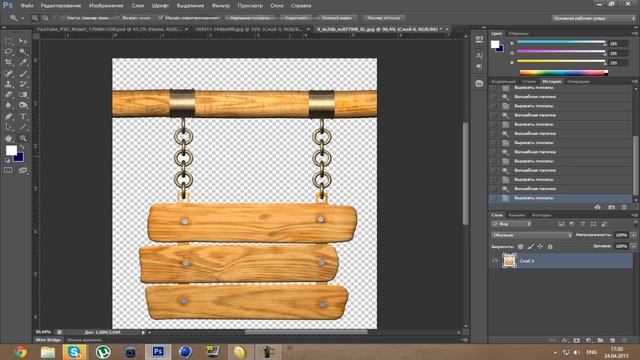Select the History Brush tool
The width and height of the screenshot is (640, 360).
click(x=23, y=84)
